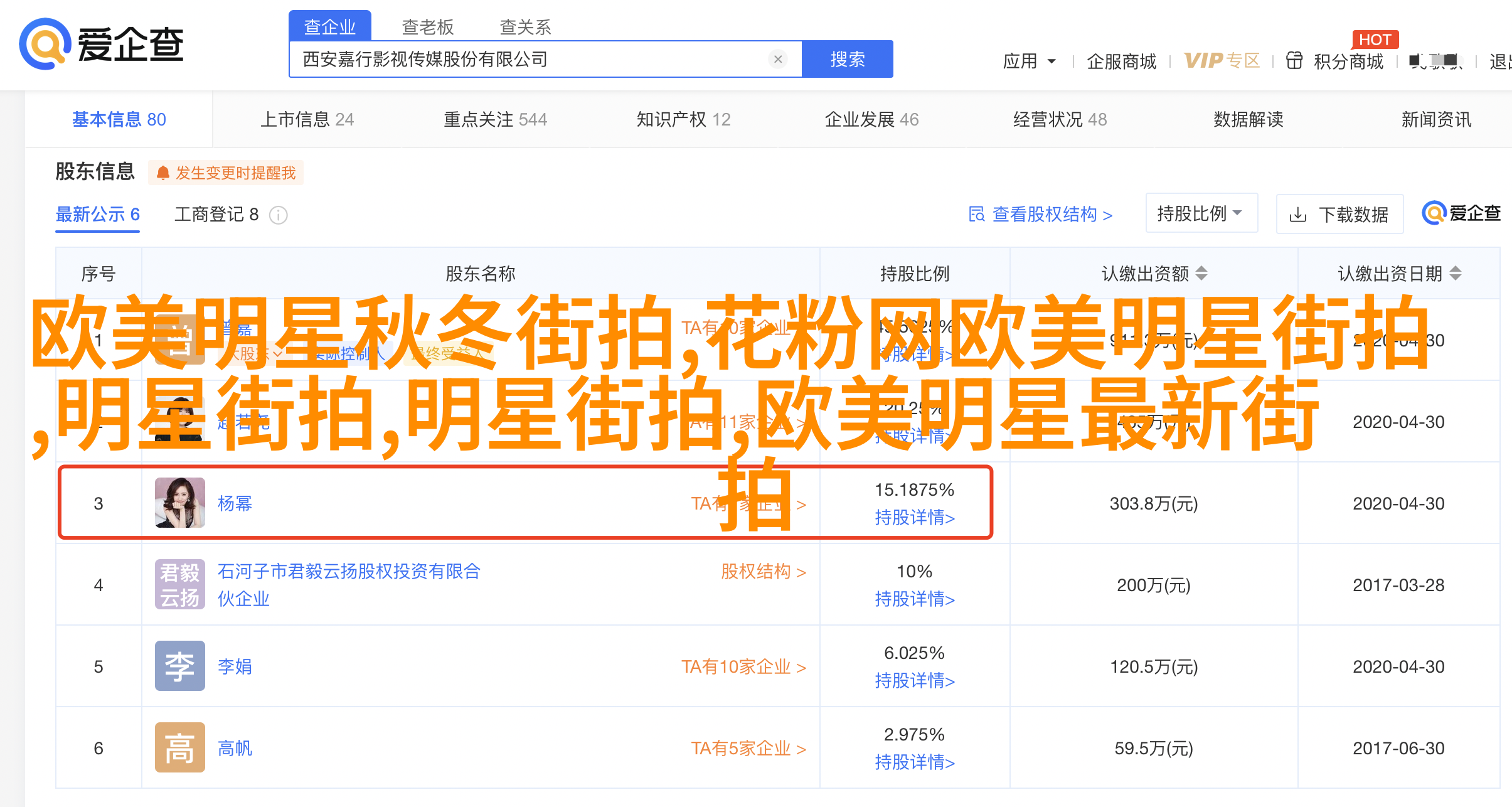Open 股权结构 link in row 4
This screenshot has width=1512, height=807.
(x=763, y=572)
